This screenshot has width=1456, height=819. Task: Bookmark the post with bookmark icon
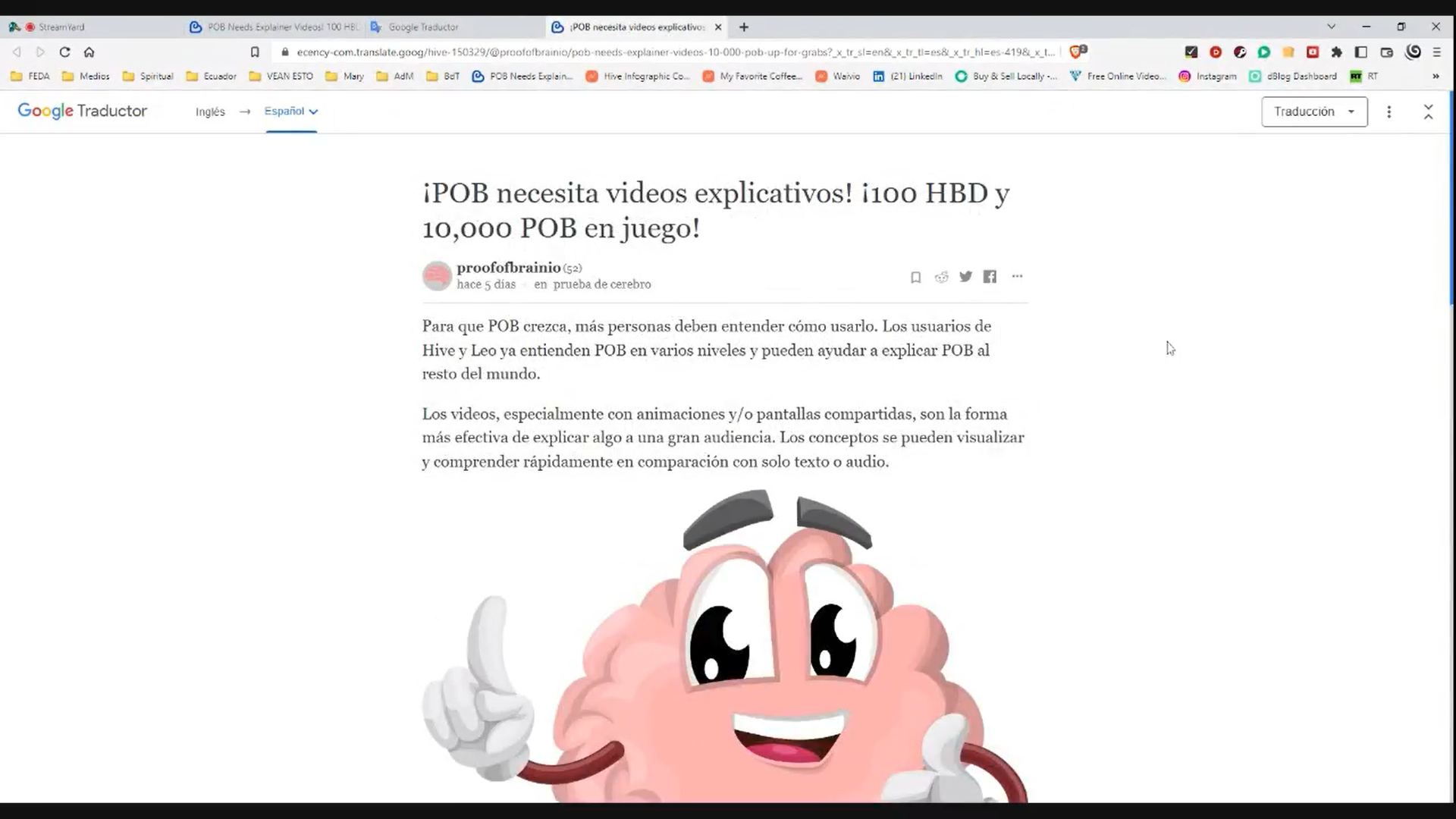point(915,277)
